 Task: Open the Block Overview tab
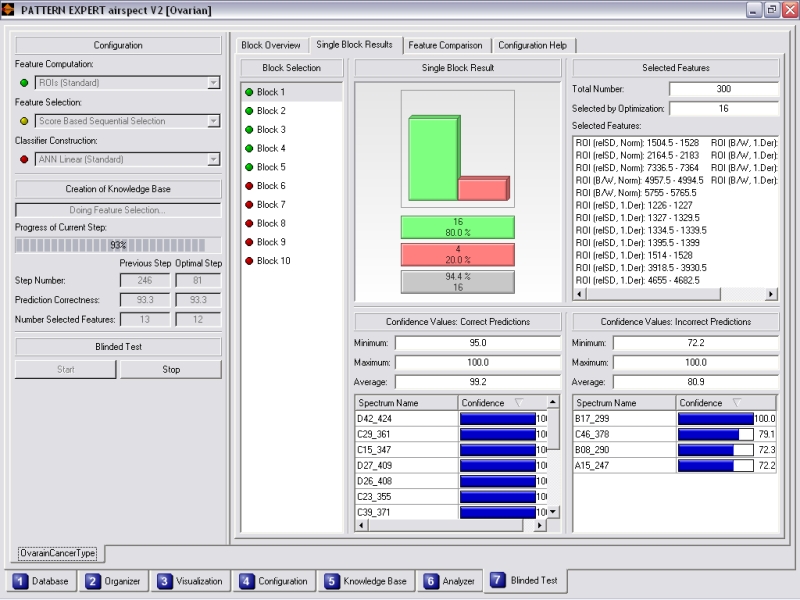(x=270, y=45)
